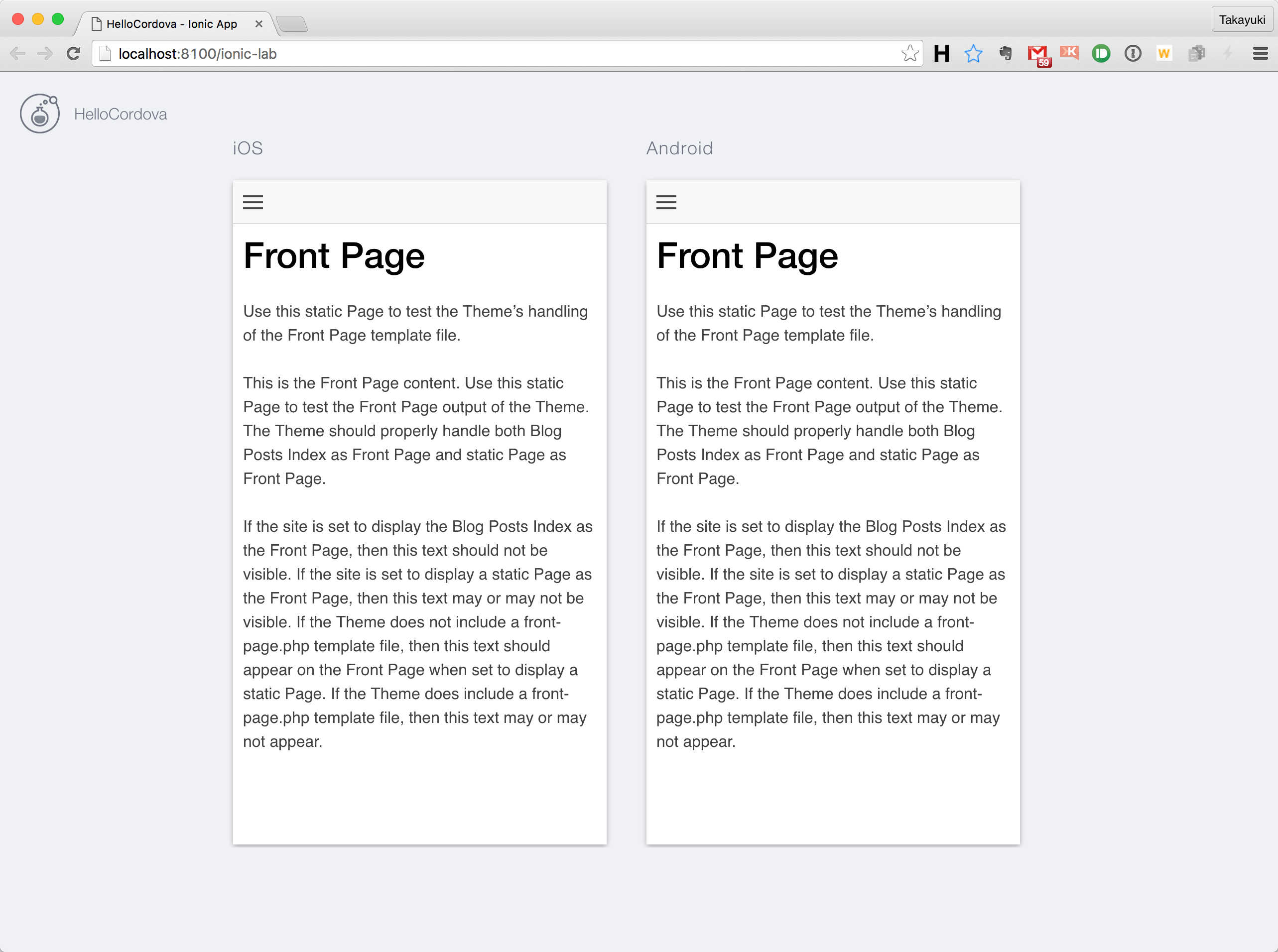Screen dimensions: 1278x952
Task: Click the bold H extension icon
Action: 941,54
